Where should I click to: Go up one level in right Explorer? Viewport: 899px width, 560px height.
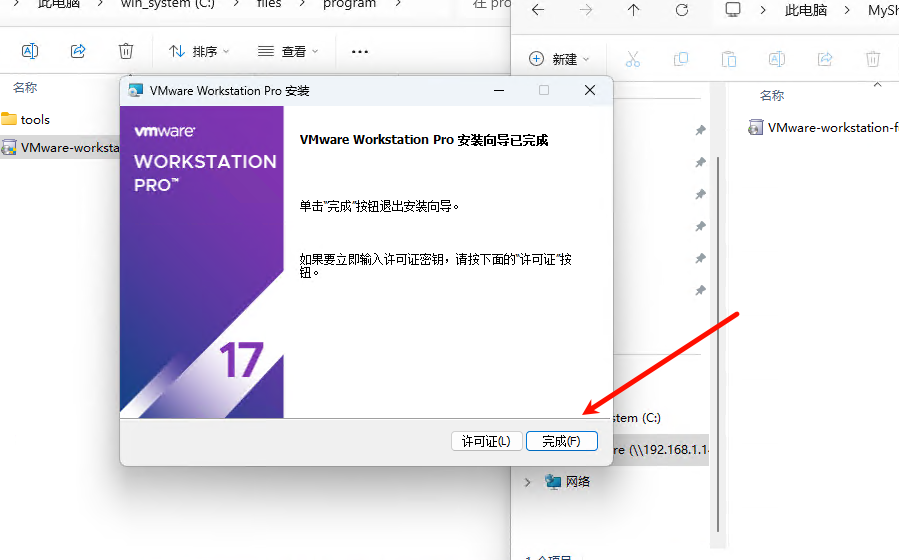click(633, 10)
